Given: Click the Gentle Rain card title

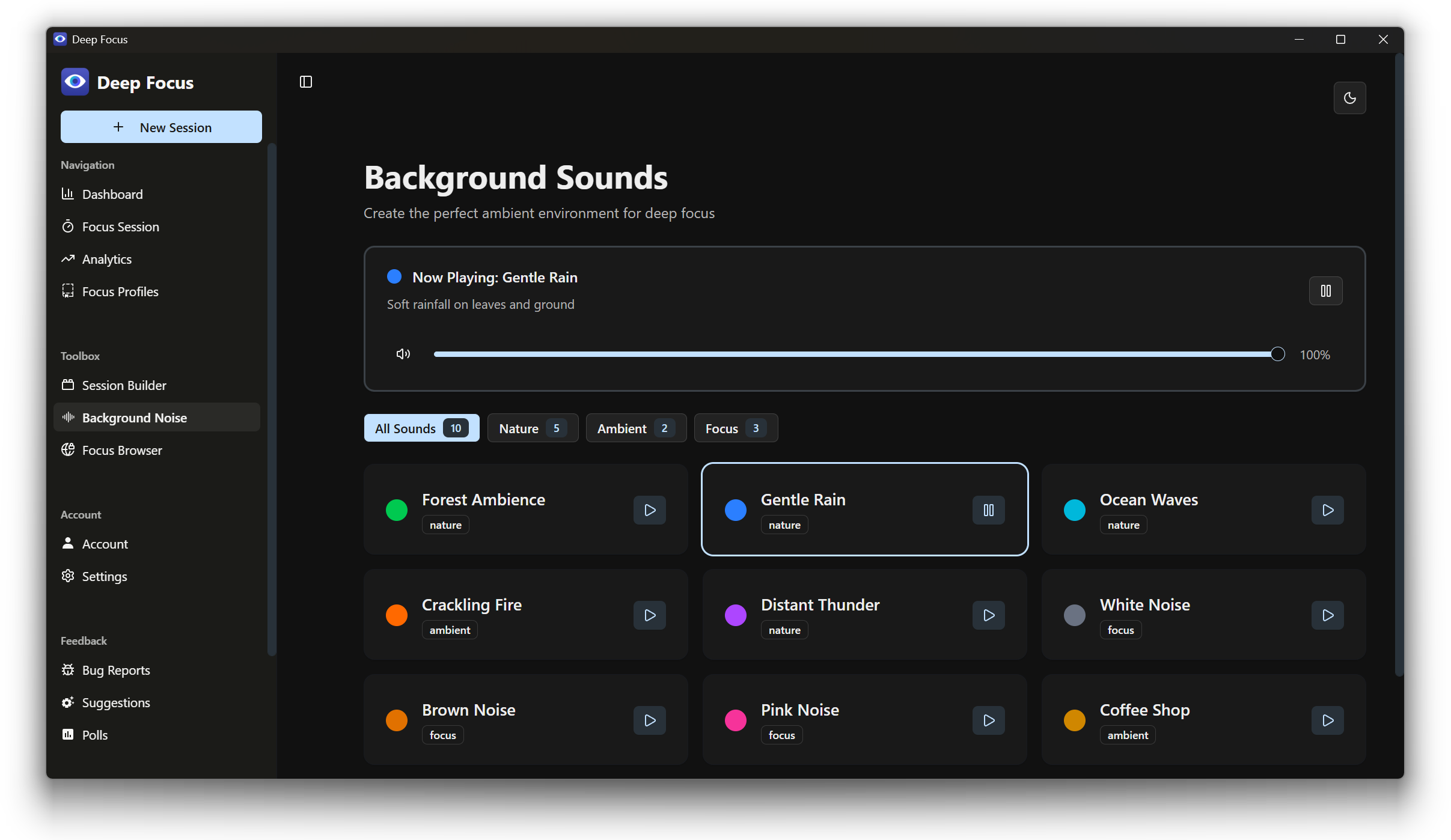Looking at the screenshot, I should (x=803, y=499).
